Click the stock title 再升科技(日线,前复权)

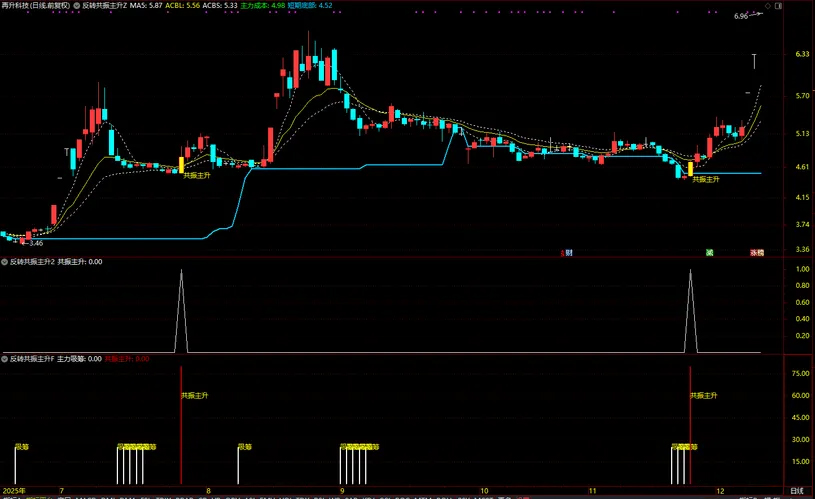35,6
